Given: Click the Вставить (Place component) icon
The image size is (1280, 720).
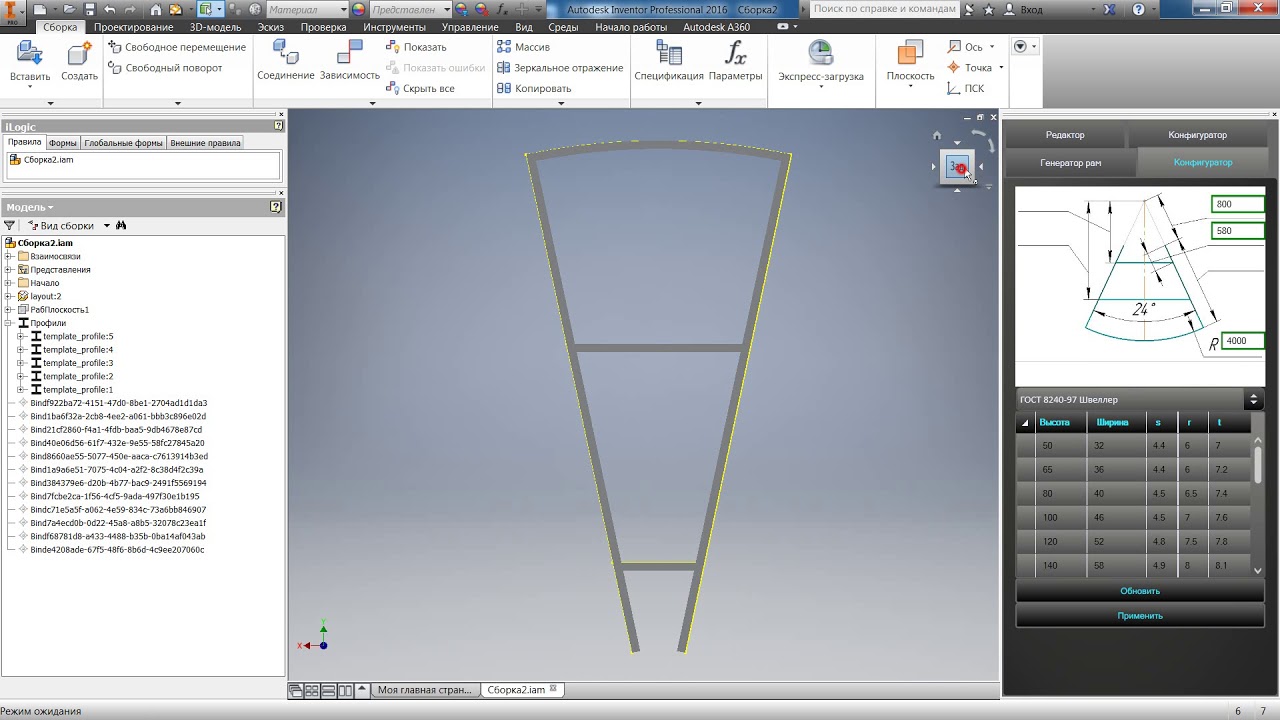Looking at the screenshot, I should 29,54.
